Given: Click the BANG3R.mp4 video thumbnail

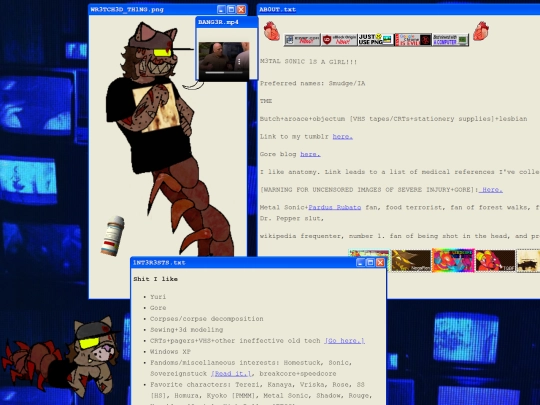Looking at the screenshot, I should 224,61.
